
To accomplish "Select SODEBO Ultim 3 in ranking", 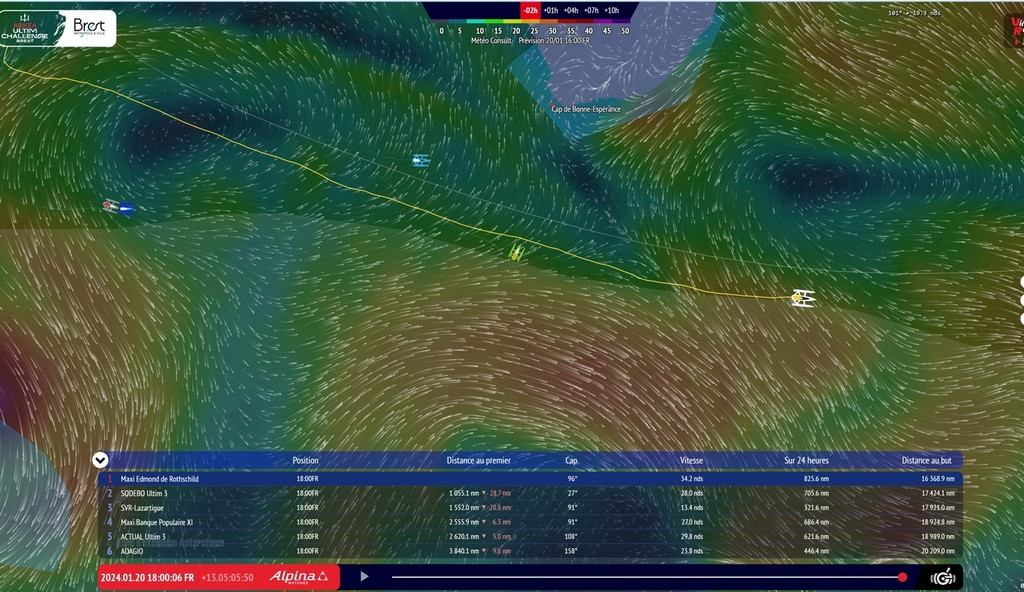I will tap(145, 493).
